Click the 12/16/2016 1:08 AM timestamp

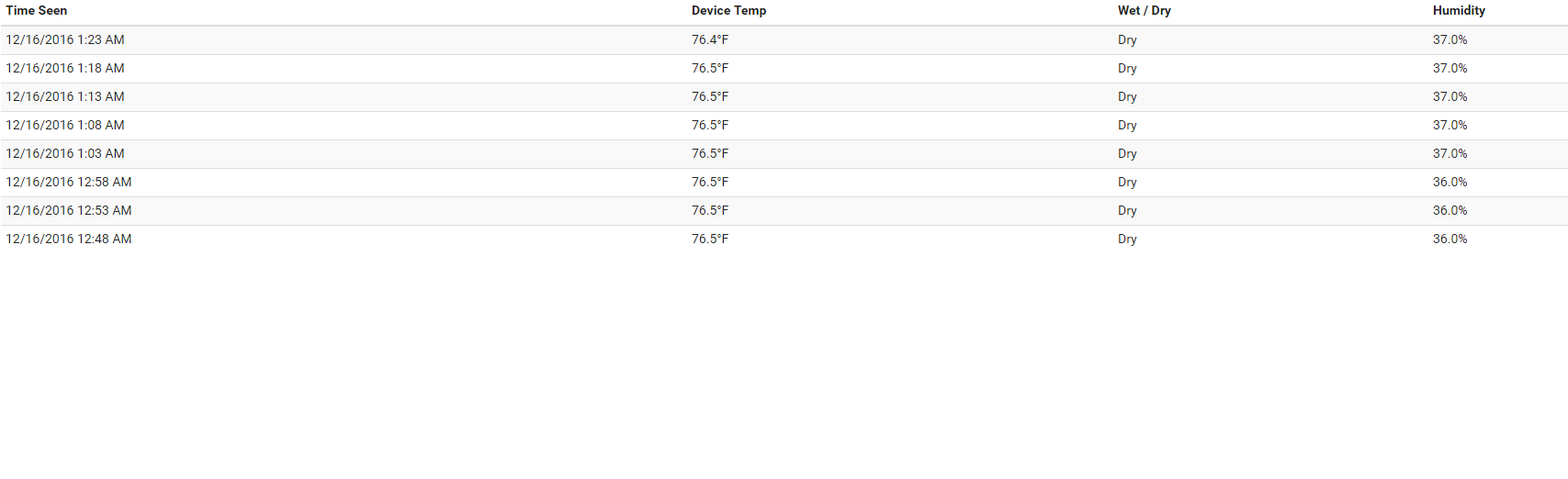click(65, 126)
